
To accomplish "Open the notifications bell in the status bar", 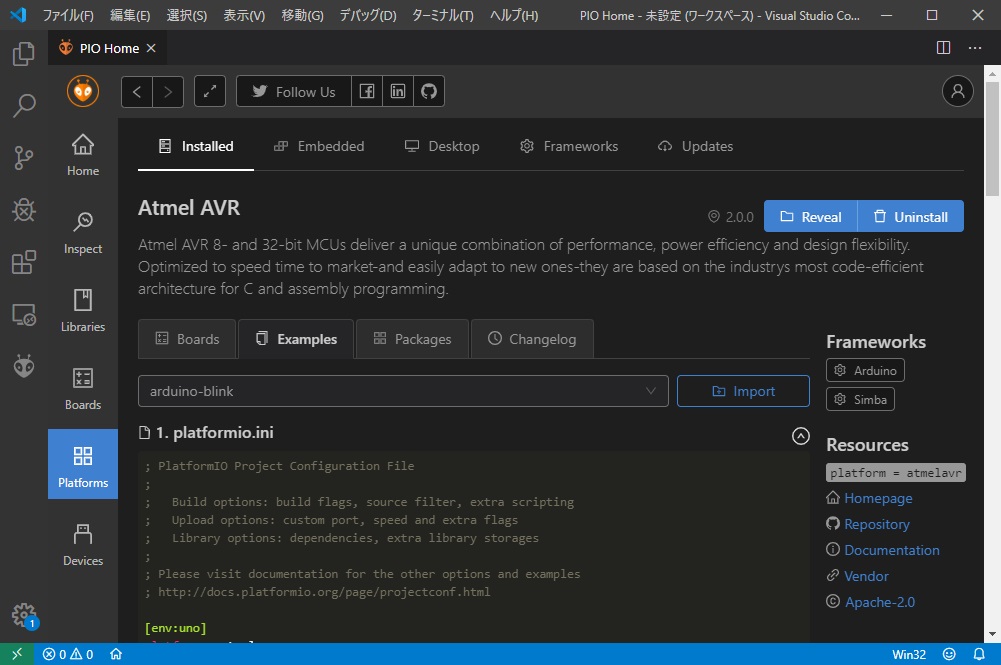I will click(979, 654).
